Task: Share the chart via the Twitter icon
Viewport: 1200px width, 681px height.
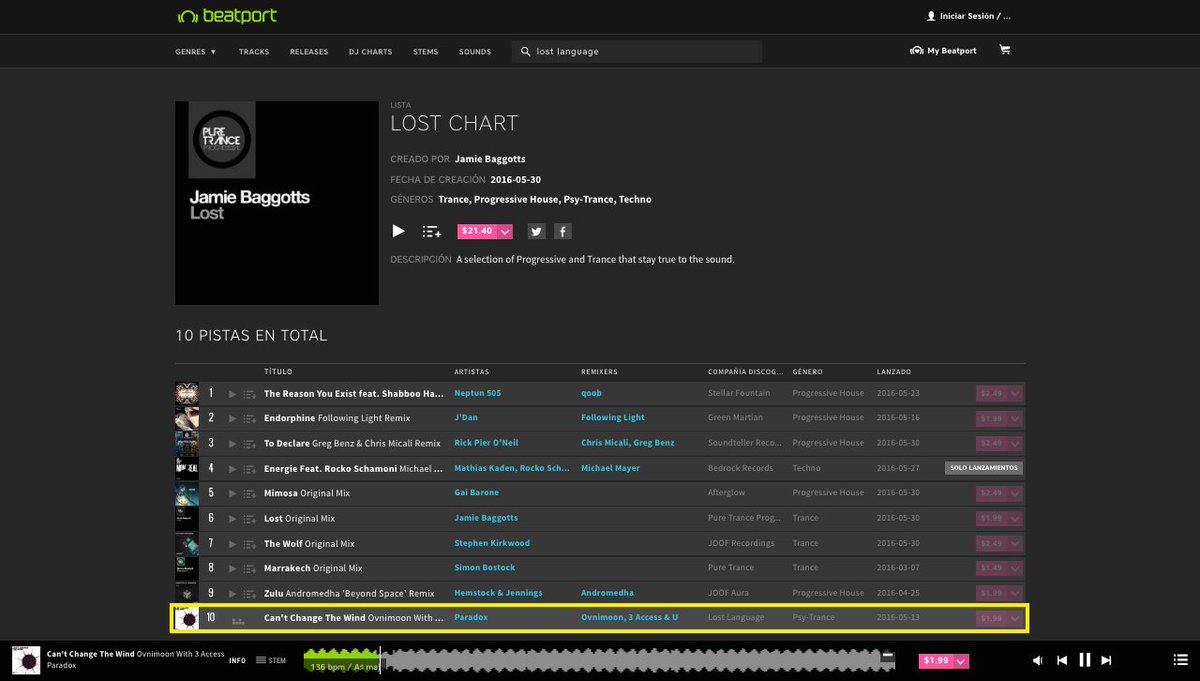Action: point(537,230)
